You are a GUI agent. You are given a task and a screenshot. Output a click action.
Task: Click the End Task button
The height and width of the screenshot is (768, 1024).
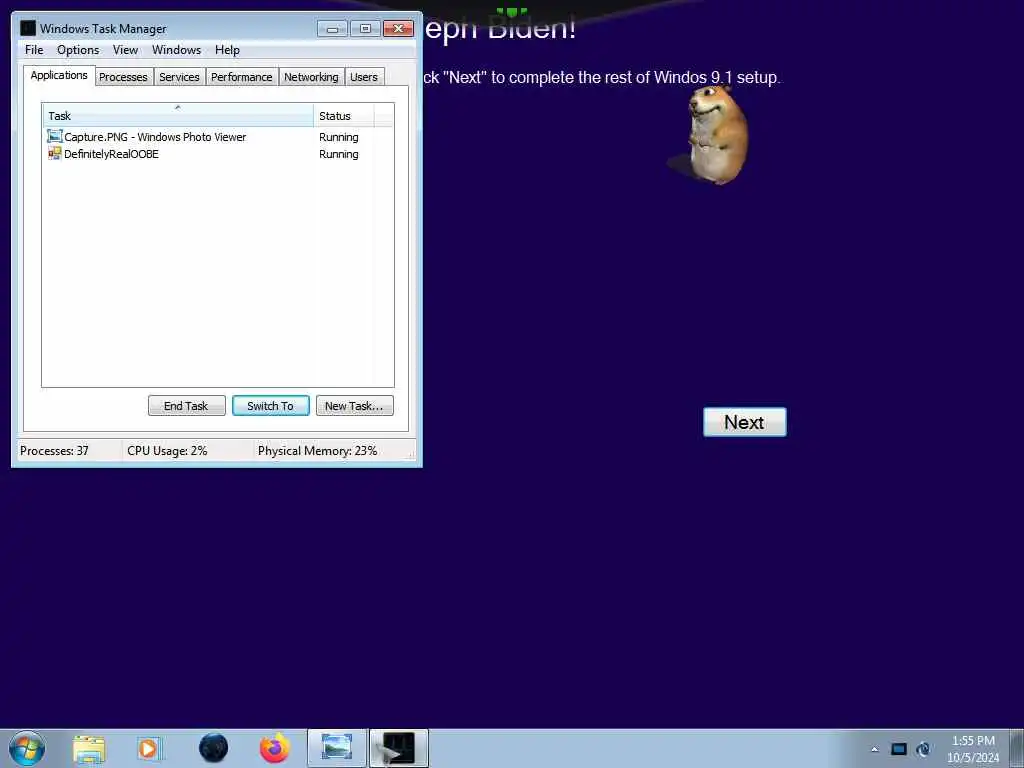(186, 406)
